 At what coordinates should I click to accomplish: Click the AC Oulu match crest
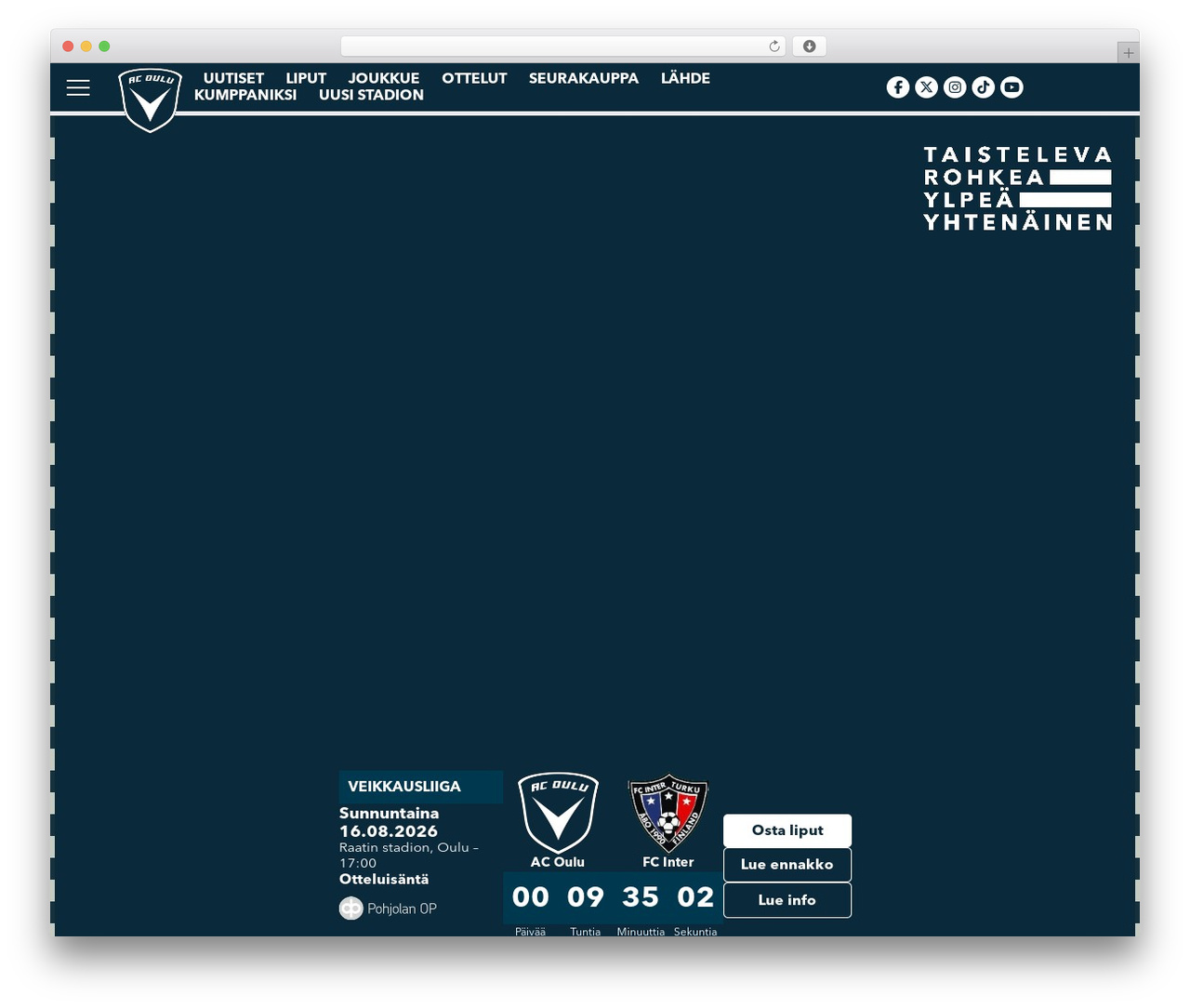pos(558,813)
